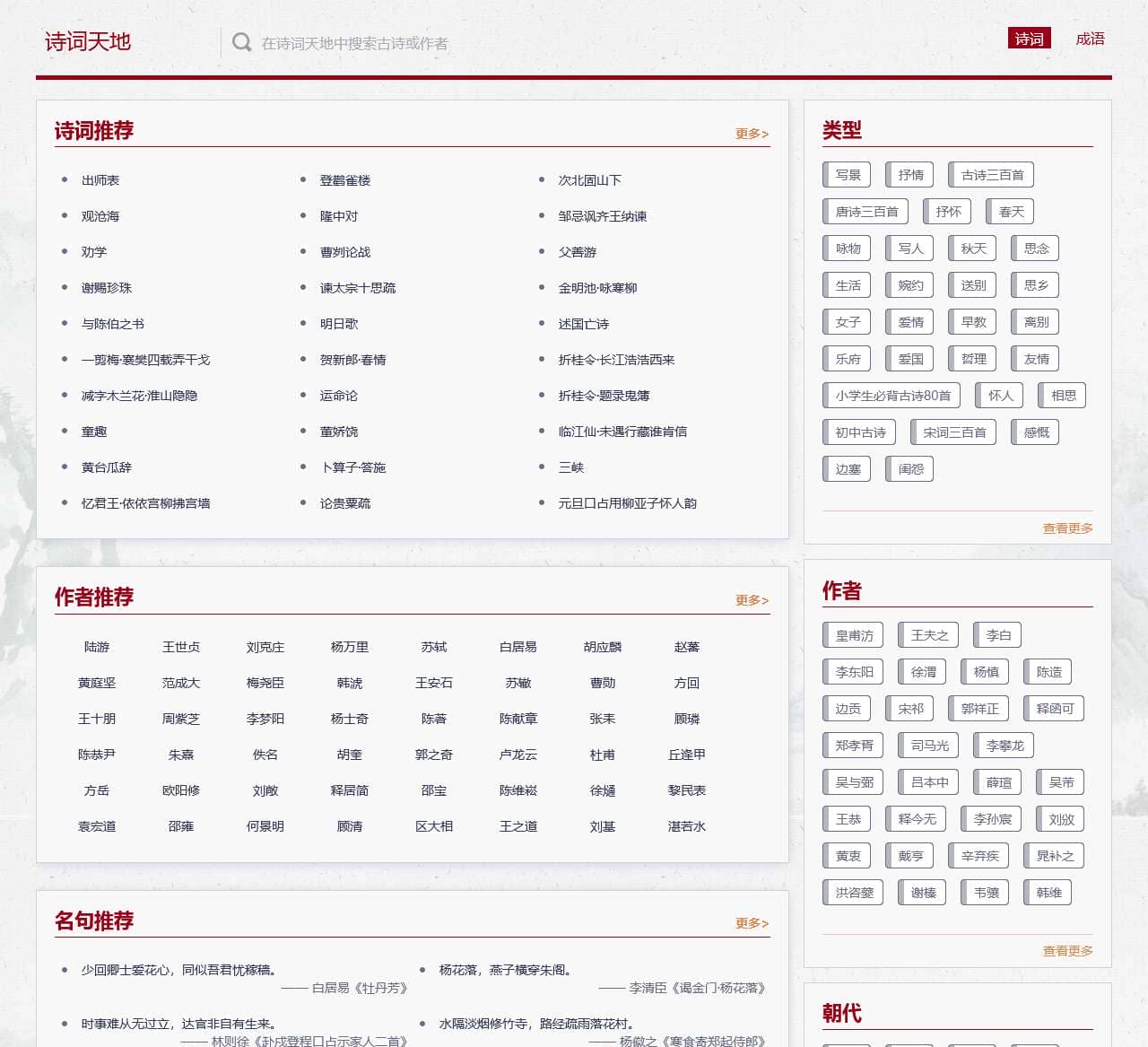Switch to the 成语 tab
The height and width of the screenshot is (1047, 1148).
pyautogui.click(x=1091, y=39)
